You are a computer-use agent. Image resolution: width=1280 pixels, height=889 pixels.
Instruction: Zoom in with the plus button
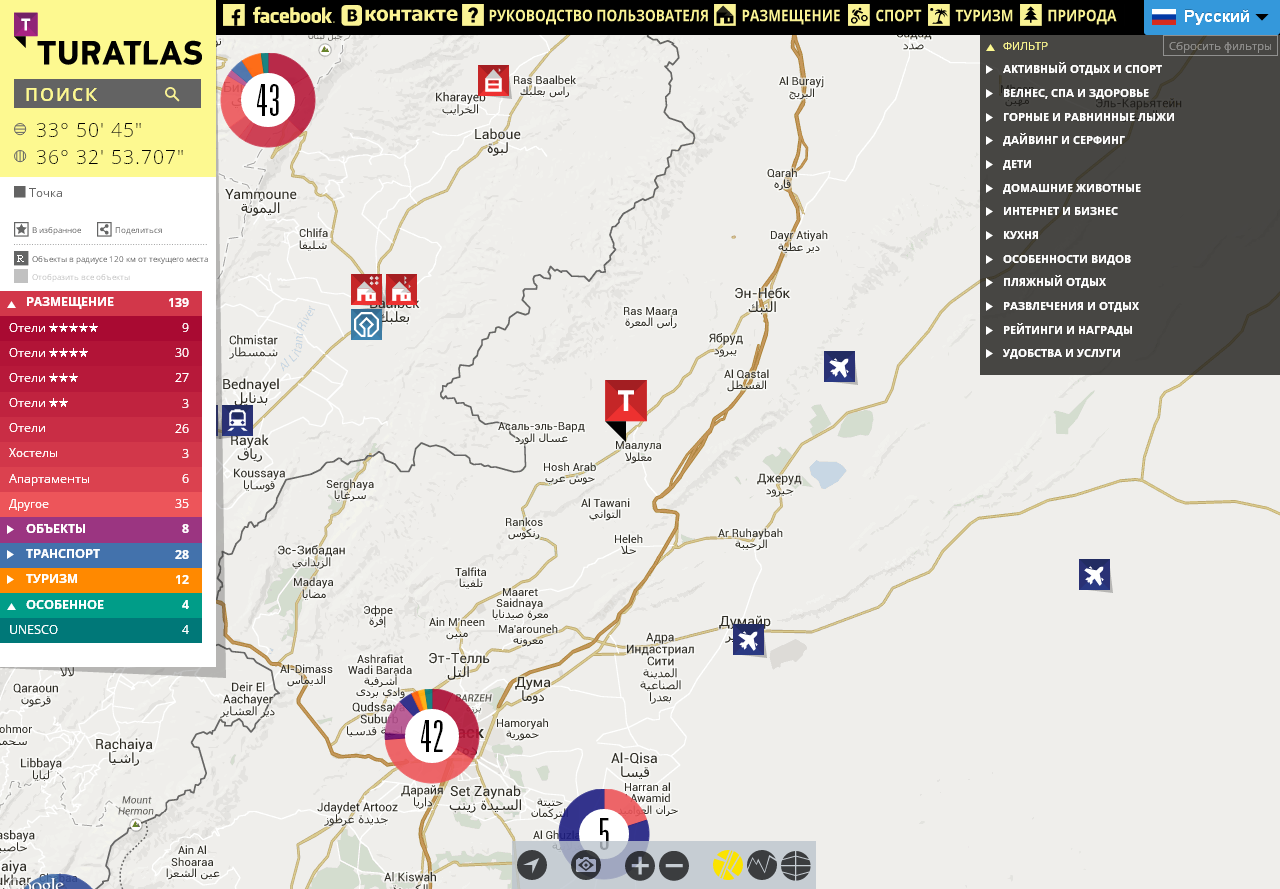tap(640, 865)
